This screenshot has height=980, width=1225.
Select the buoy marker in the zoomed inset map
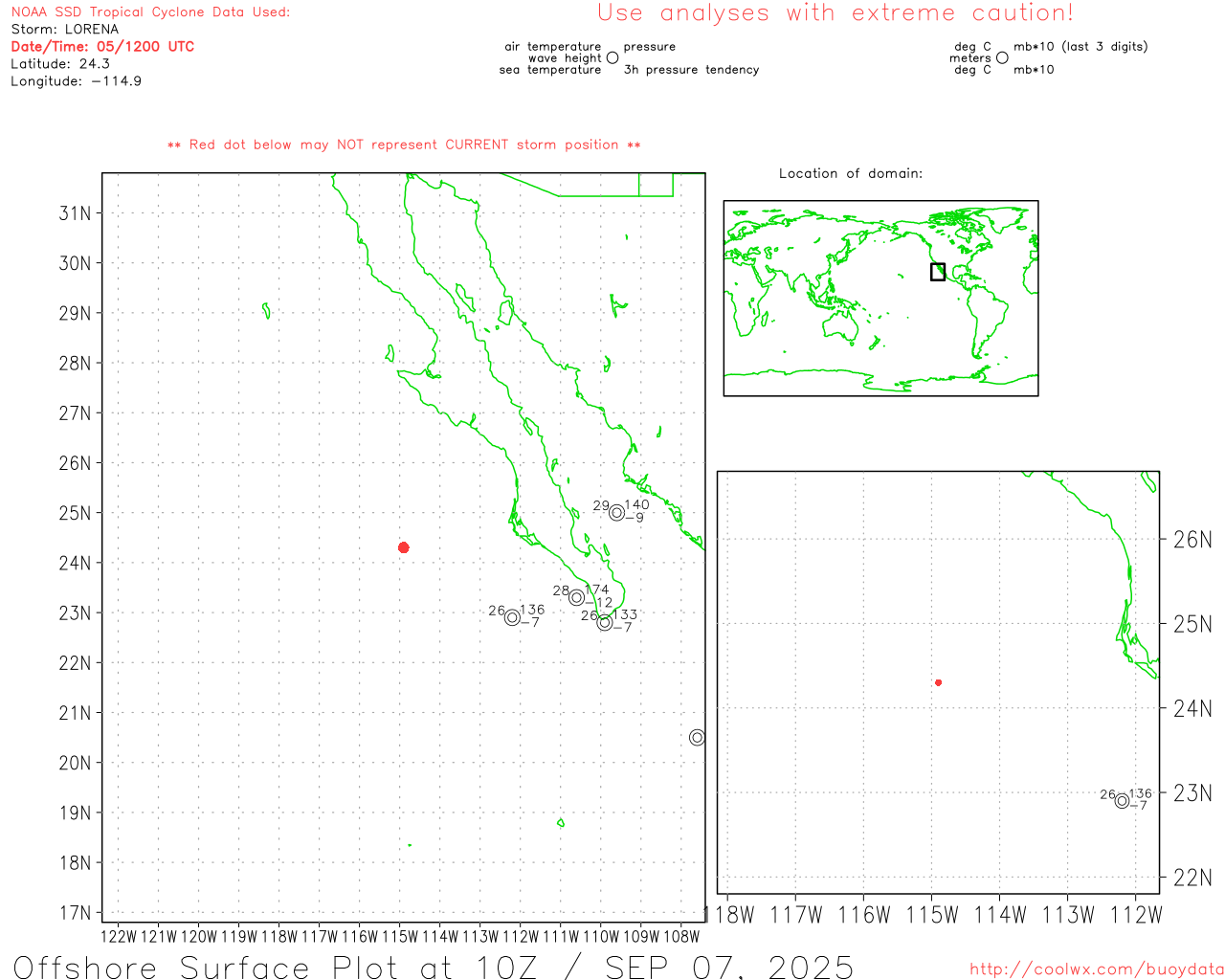pos(1122,801)
